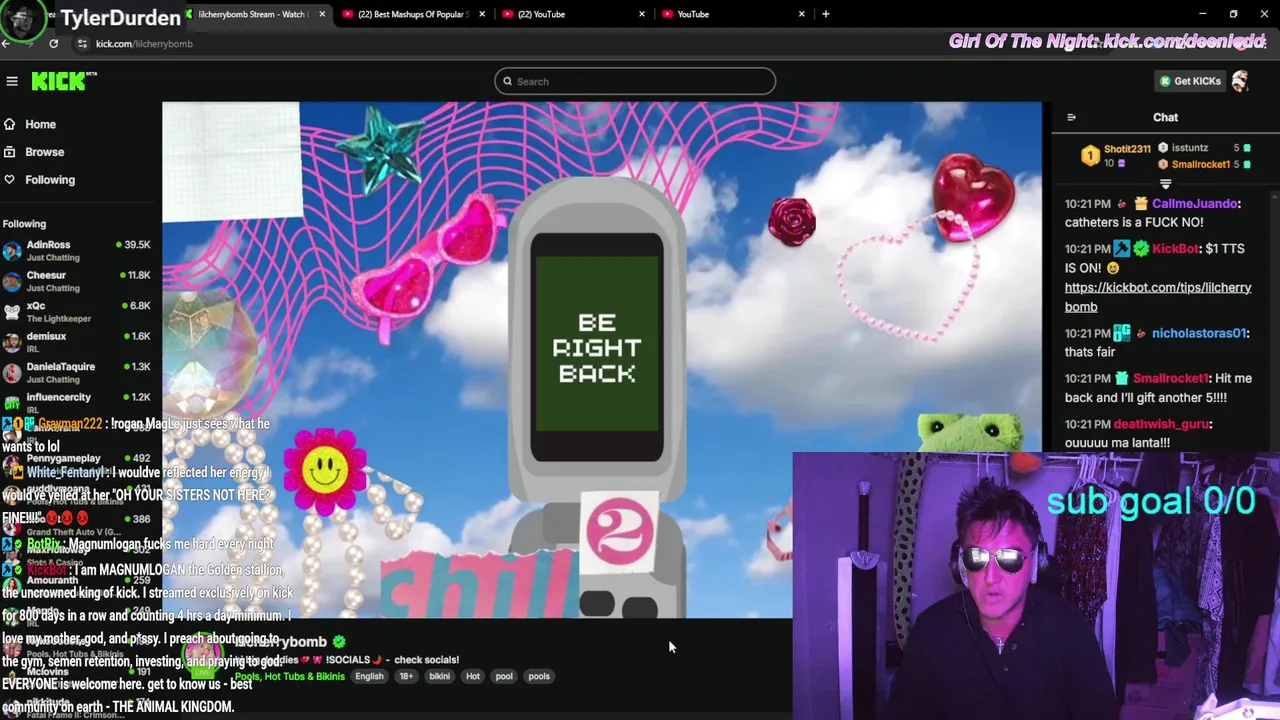Click xQc gorilla avatar icon

click(12, 311)
